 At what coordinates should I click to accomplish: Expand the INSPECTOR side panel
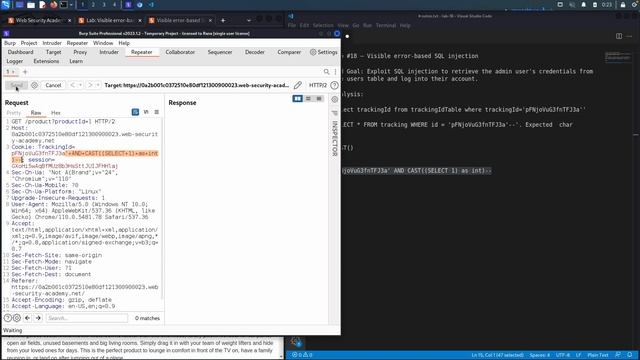pyautogui.click(x=335, y=138)
